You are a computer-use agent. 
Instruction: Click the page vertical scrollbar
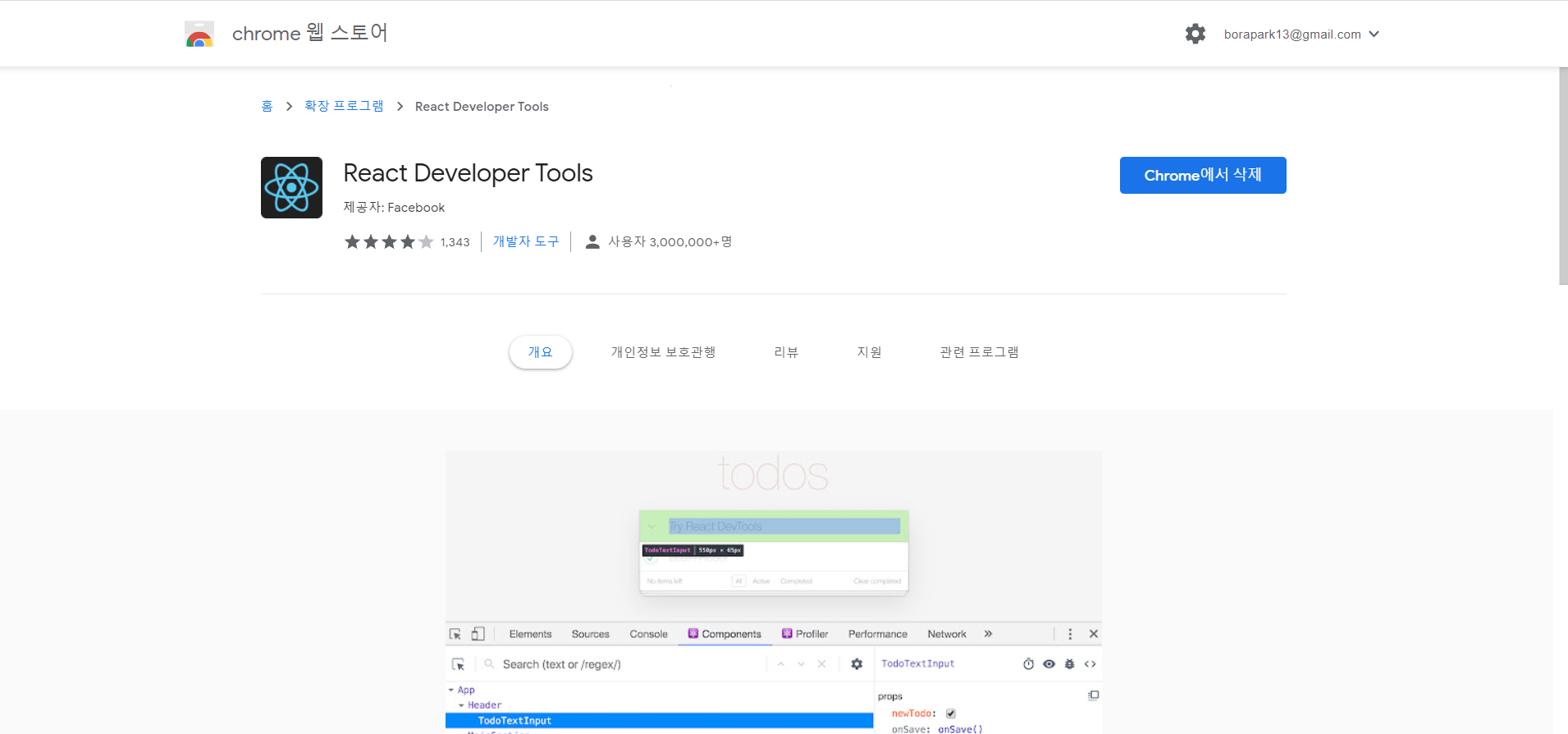(1563, 176)
